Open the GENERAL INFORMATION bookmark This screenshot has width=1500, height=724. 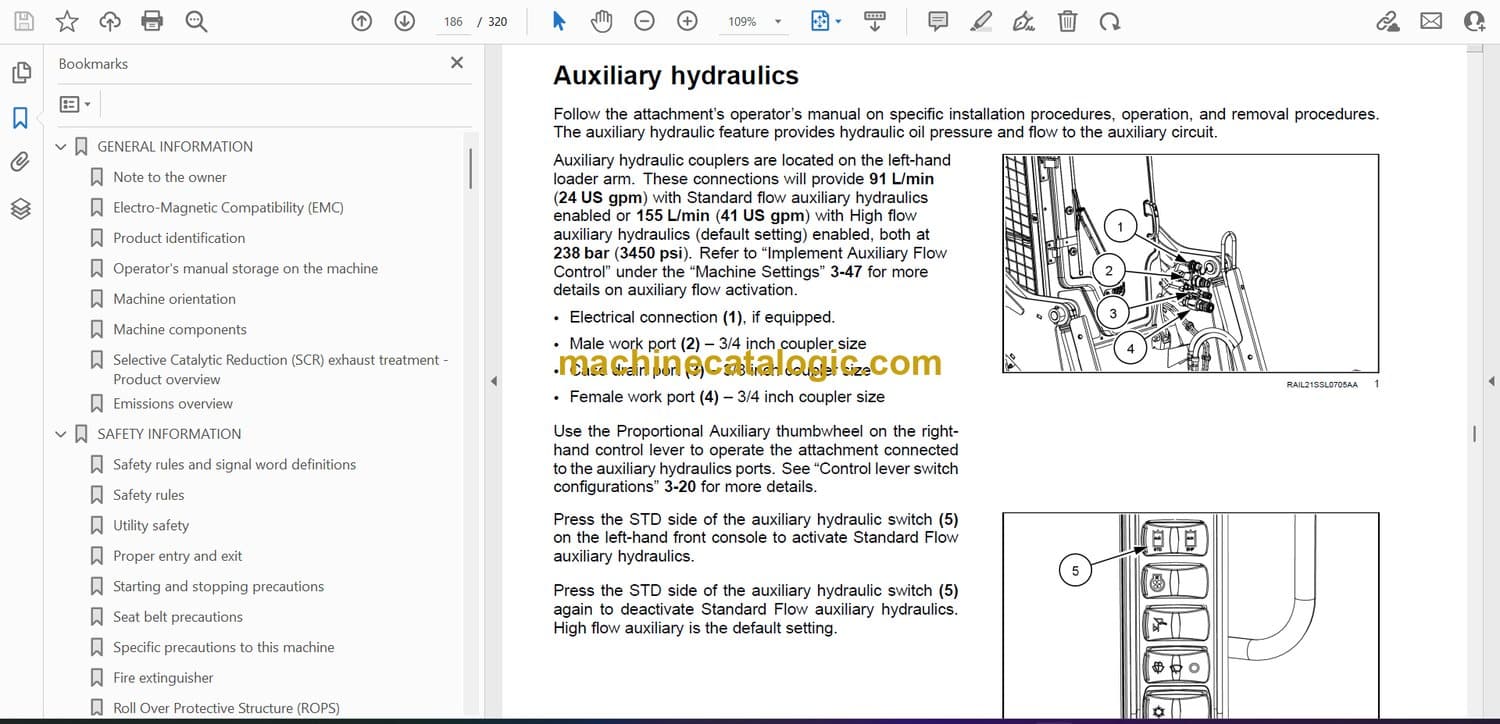pos(175,146)
